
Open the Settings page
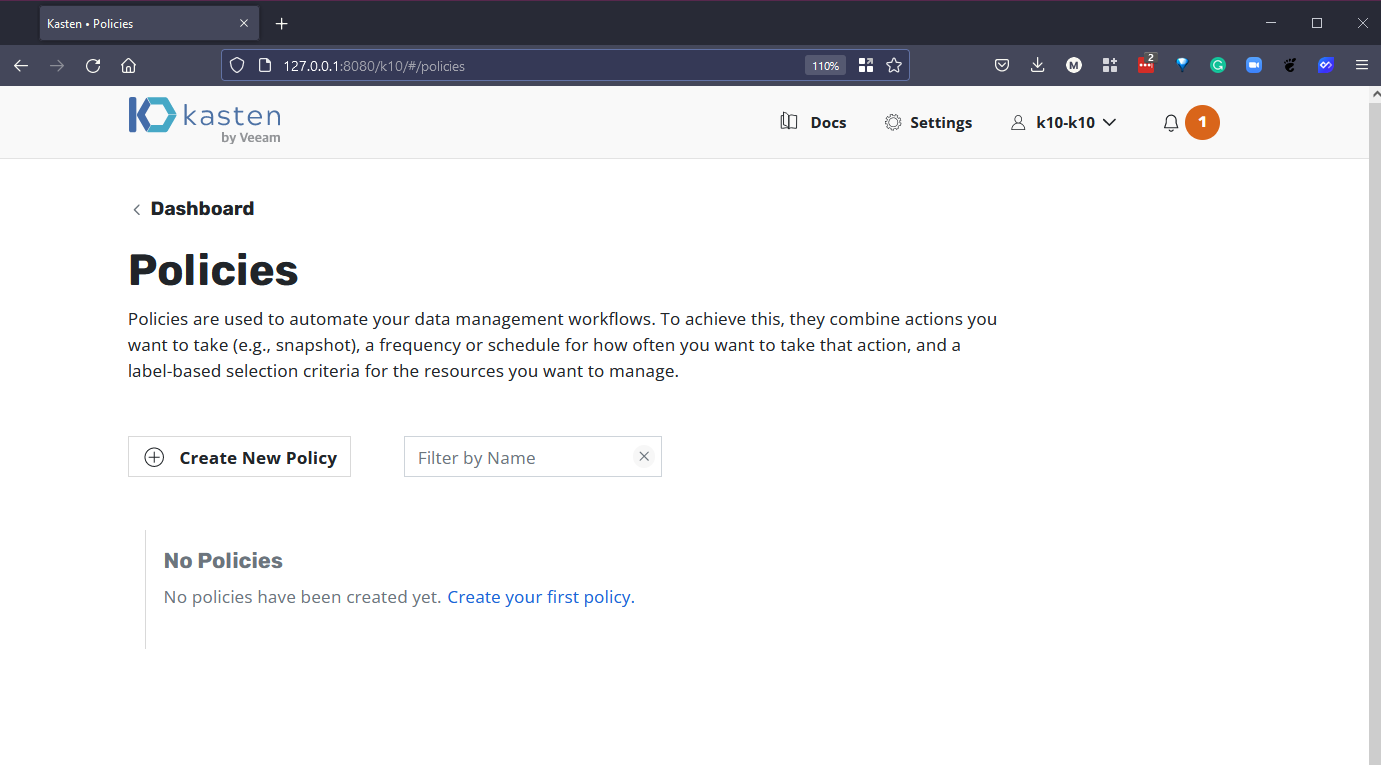928,123
